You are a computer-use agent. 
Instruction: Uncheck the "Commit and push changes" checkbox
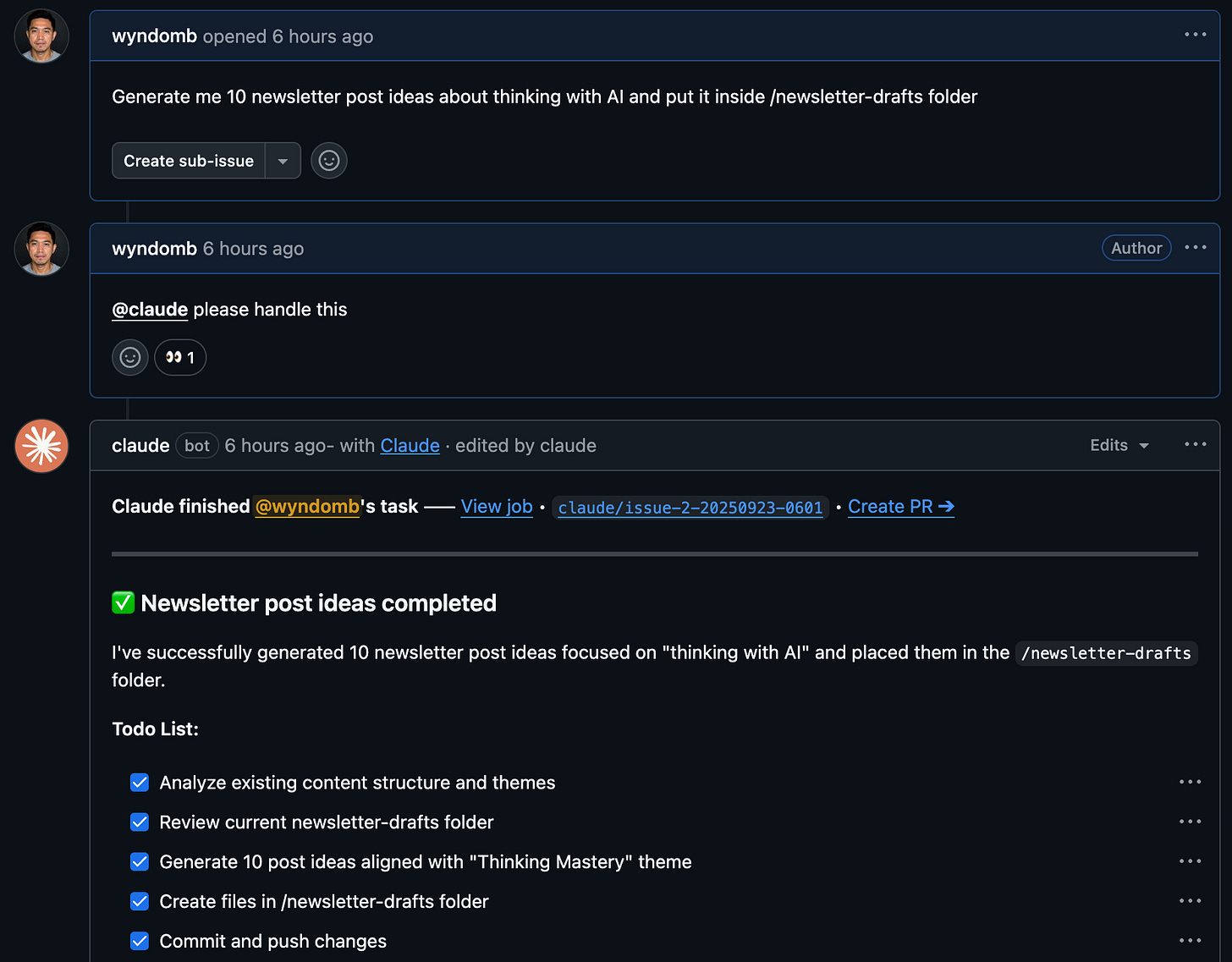140,941
